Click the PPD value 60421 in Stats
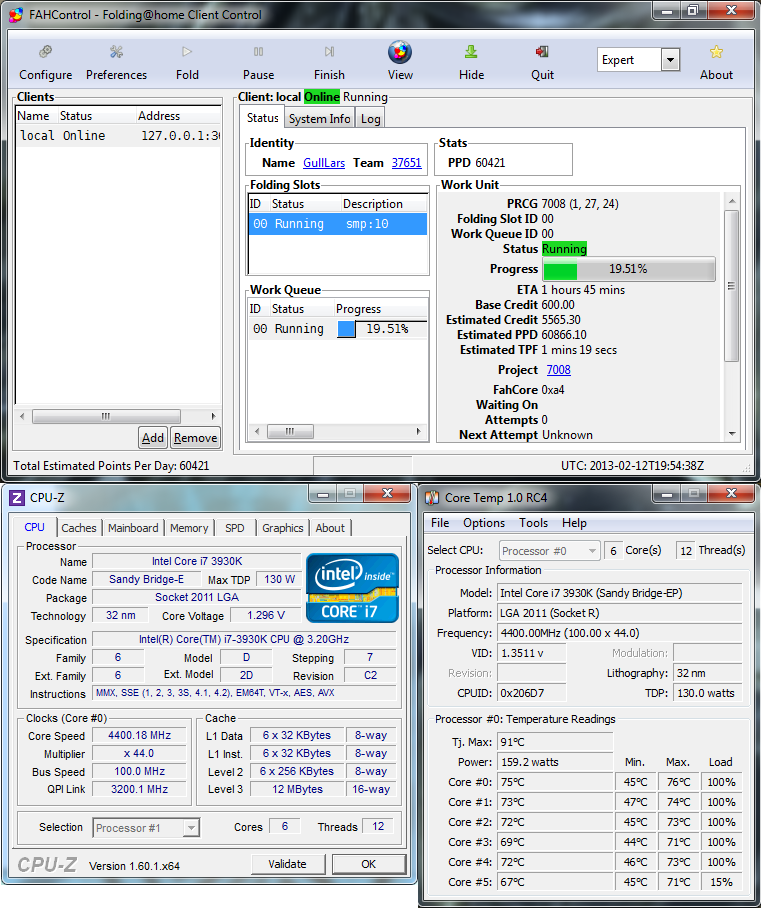Viewport: 761px width, 909px height. pyautogui.click(x=490, y=163)
